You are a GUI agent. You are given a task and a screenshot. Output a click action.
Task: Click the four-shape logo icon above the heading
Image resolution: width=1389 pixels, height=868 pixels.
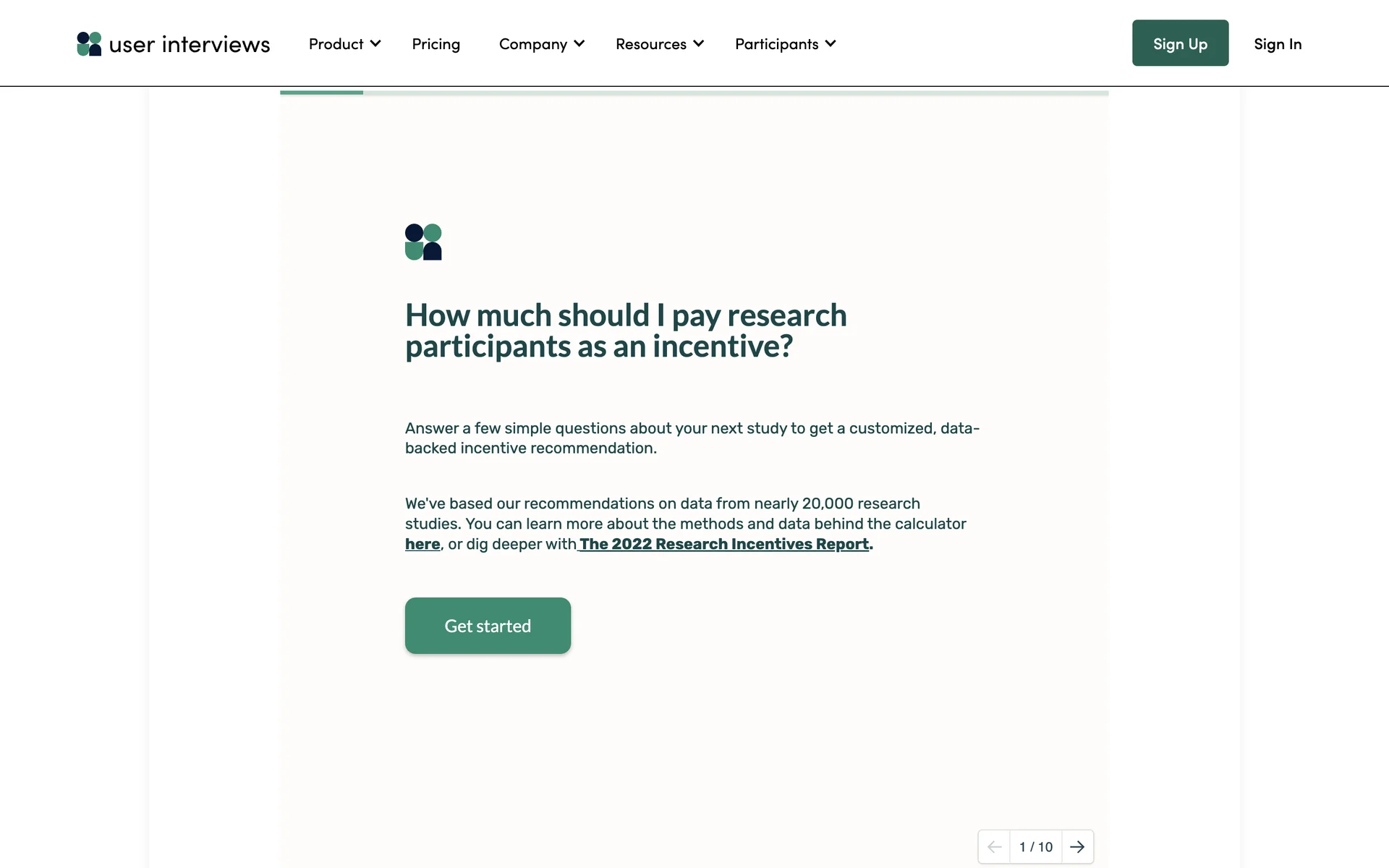423,242
